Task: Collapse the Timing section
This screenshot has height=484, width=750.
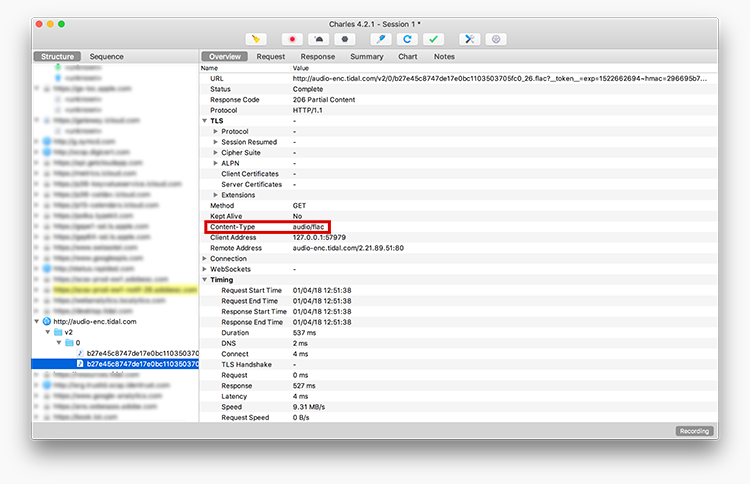Action: pos(204,280)
